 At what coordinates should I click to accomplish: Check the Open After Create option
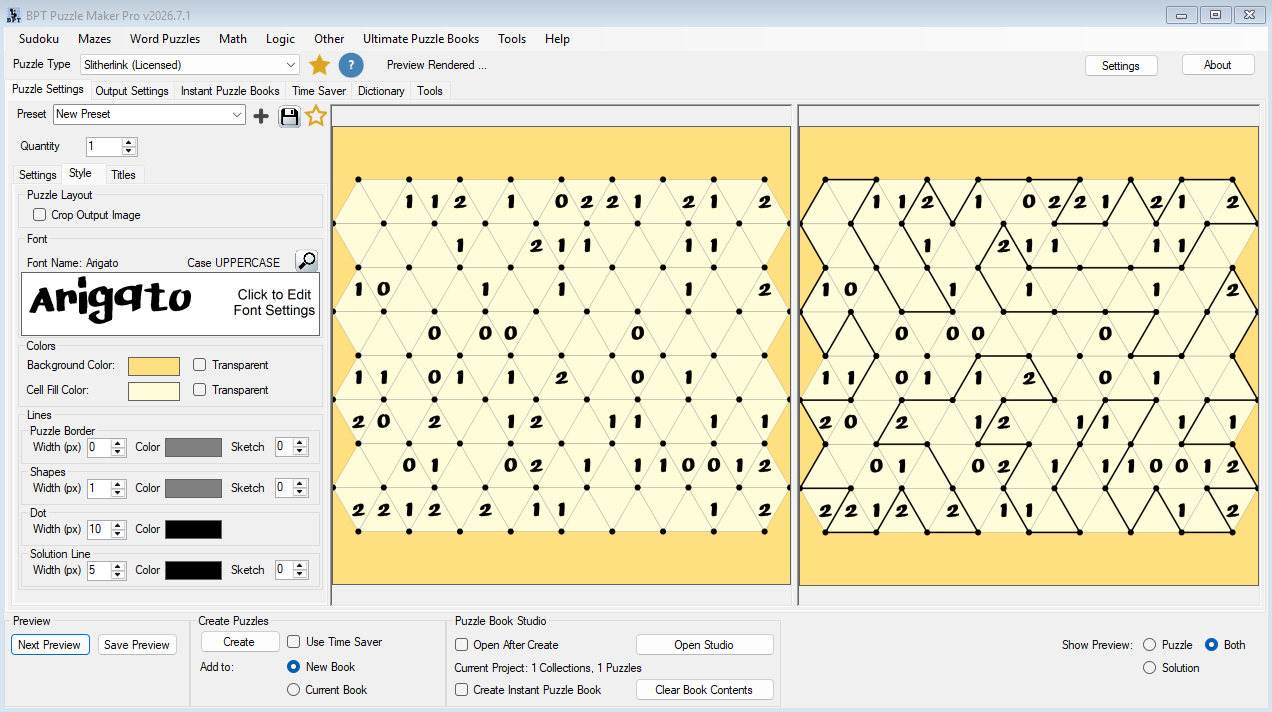(462, 645)
